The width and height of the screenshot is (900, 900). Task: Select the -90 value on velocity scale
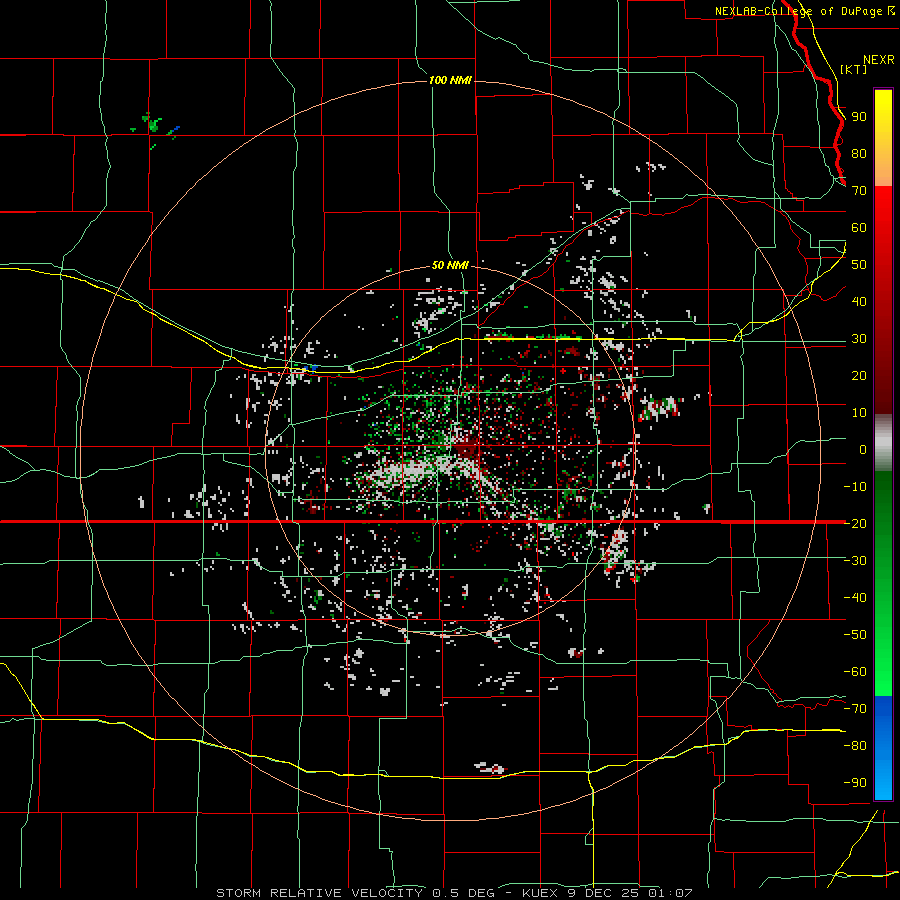[855, 783]
